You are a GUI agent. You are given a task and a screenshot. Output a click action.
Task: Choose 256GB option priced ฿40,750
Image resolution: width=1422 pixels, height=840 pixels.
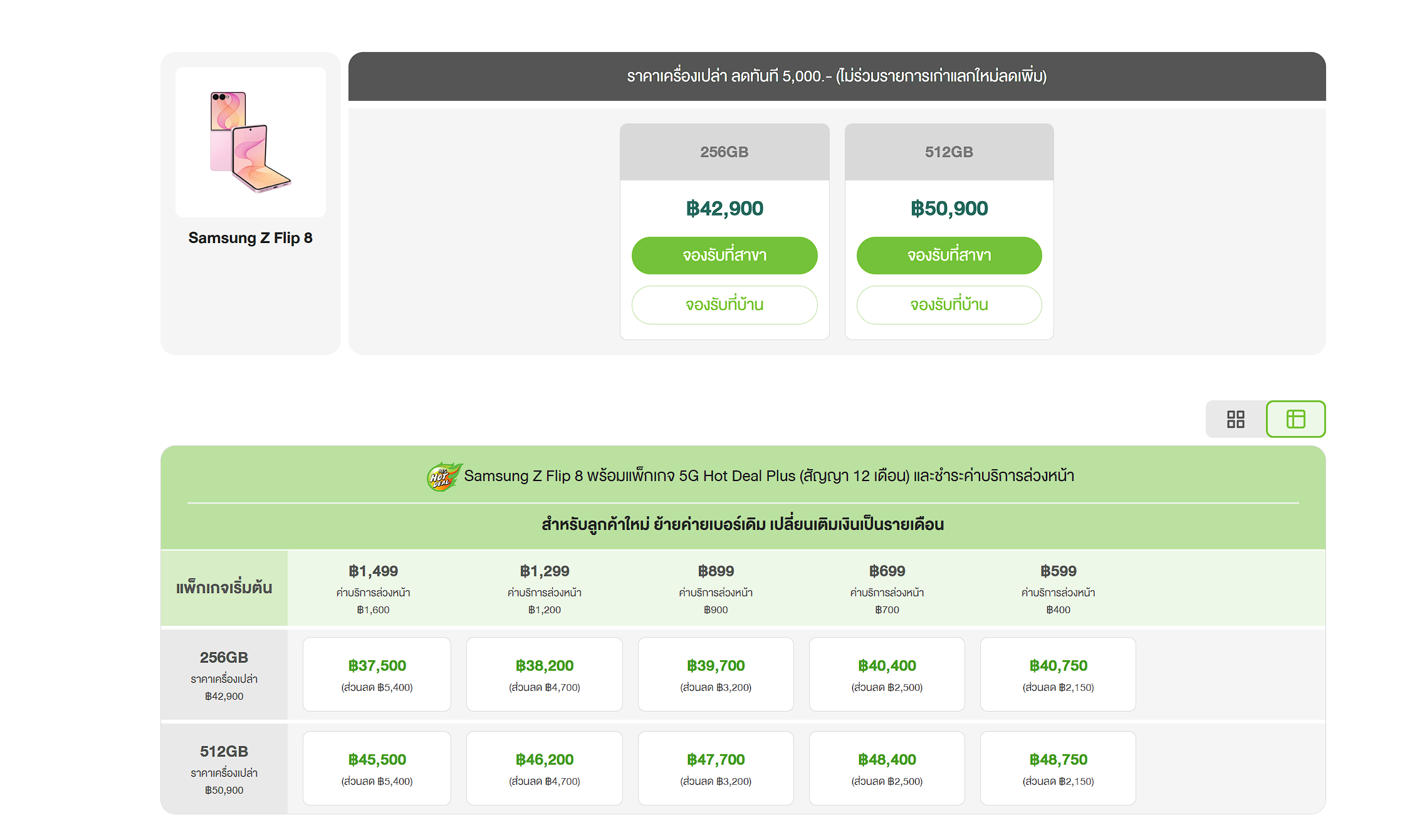tap(1058, 675)
